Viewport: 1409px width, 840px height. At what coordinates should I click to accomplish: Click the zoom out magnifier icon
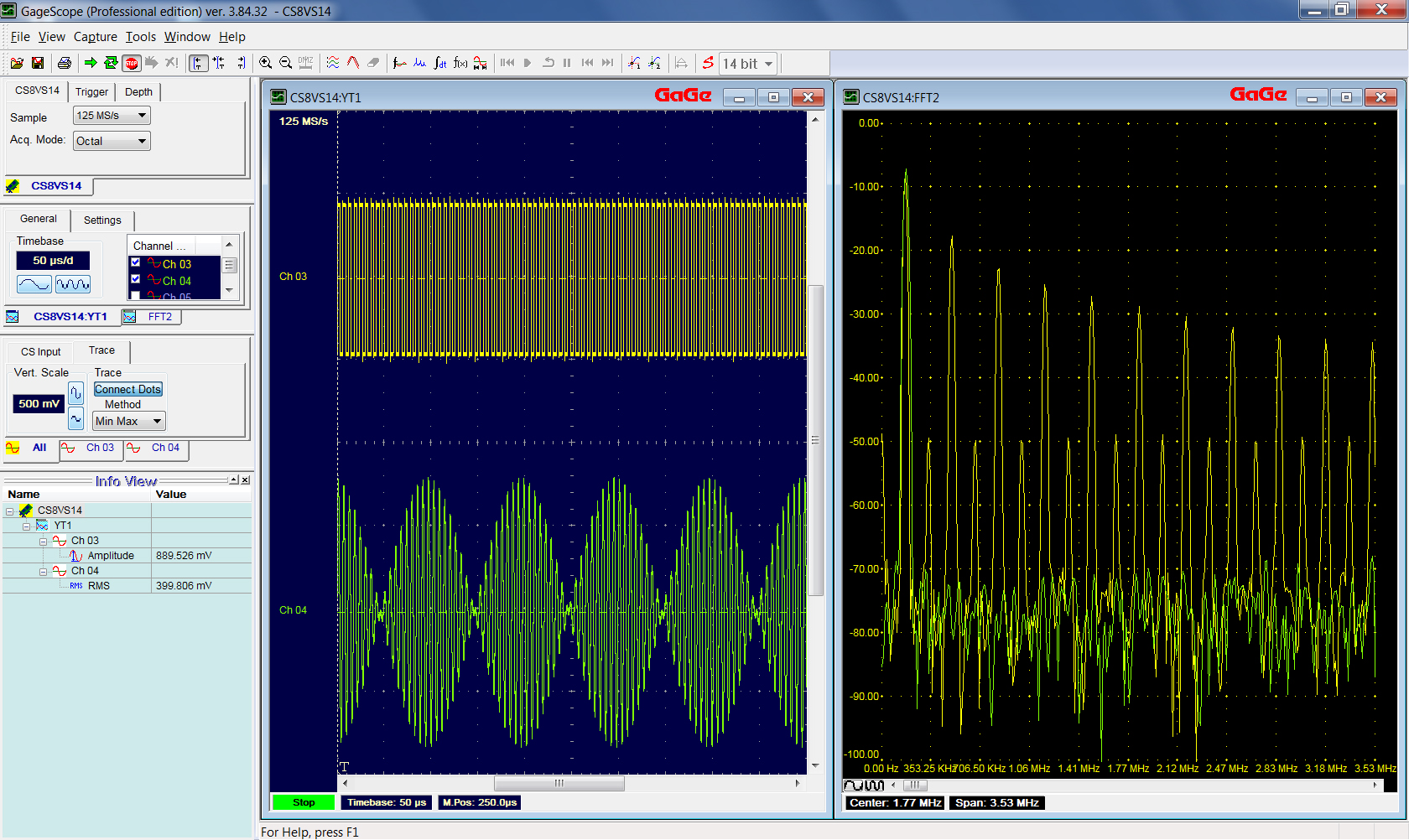[285, 63]
